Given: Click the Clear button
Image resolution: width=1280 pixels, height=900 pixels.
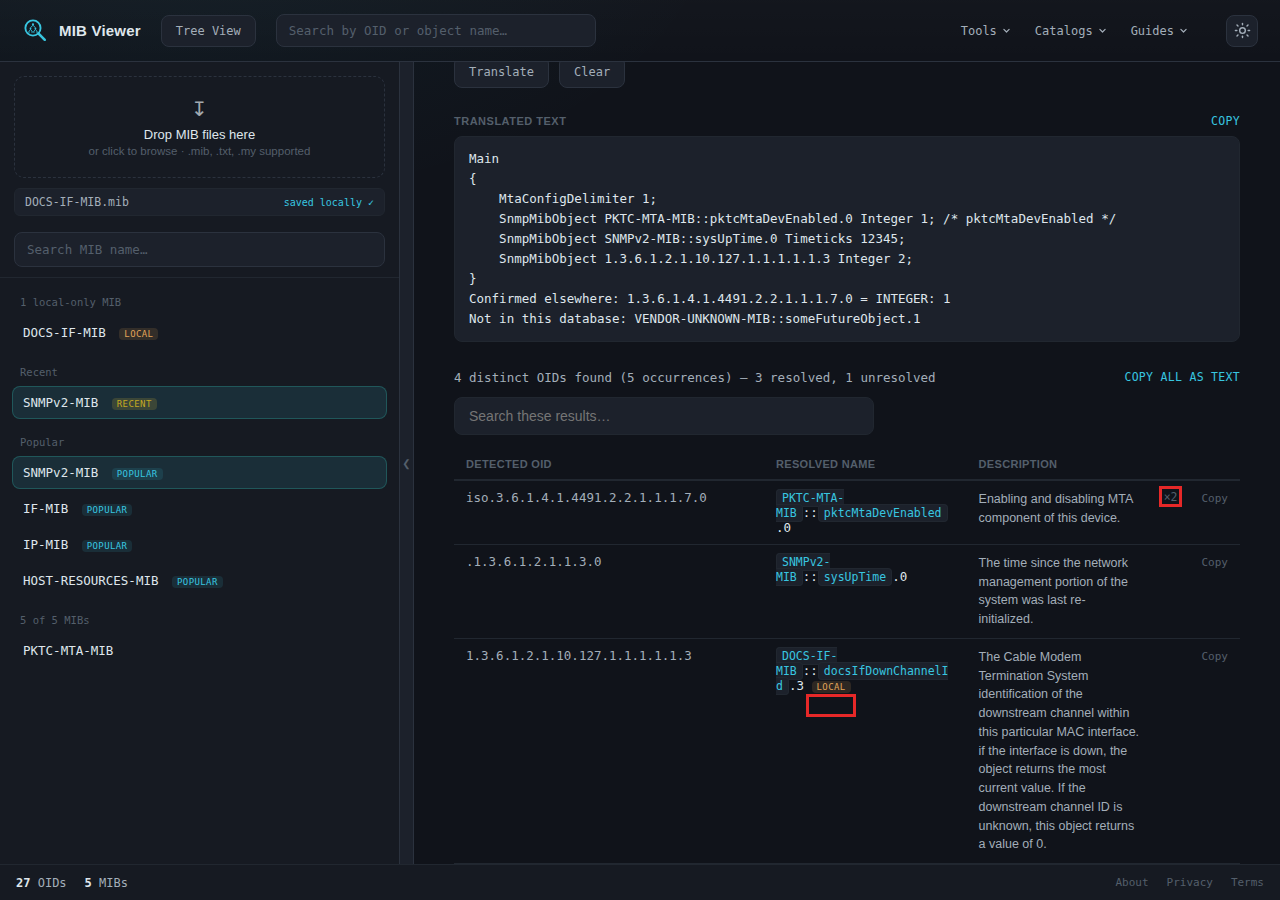Looking at the screenshot, I should [x=592, y=72].
